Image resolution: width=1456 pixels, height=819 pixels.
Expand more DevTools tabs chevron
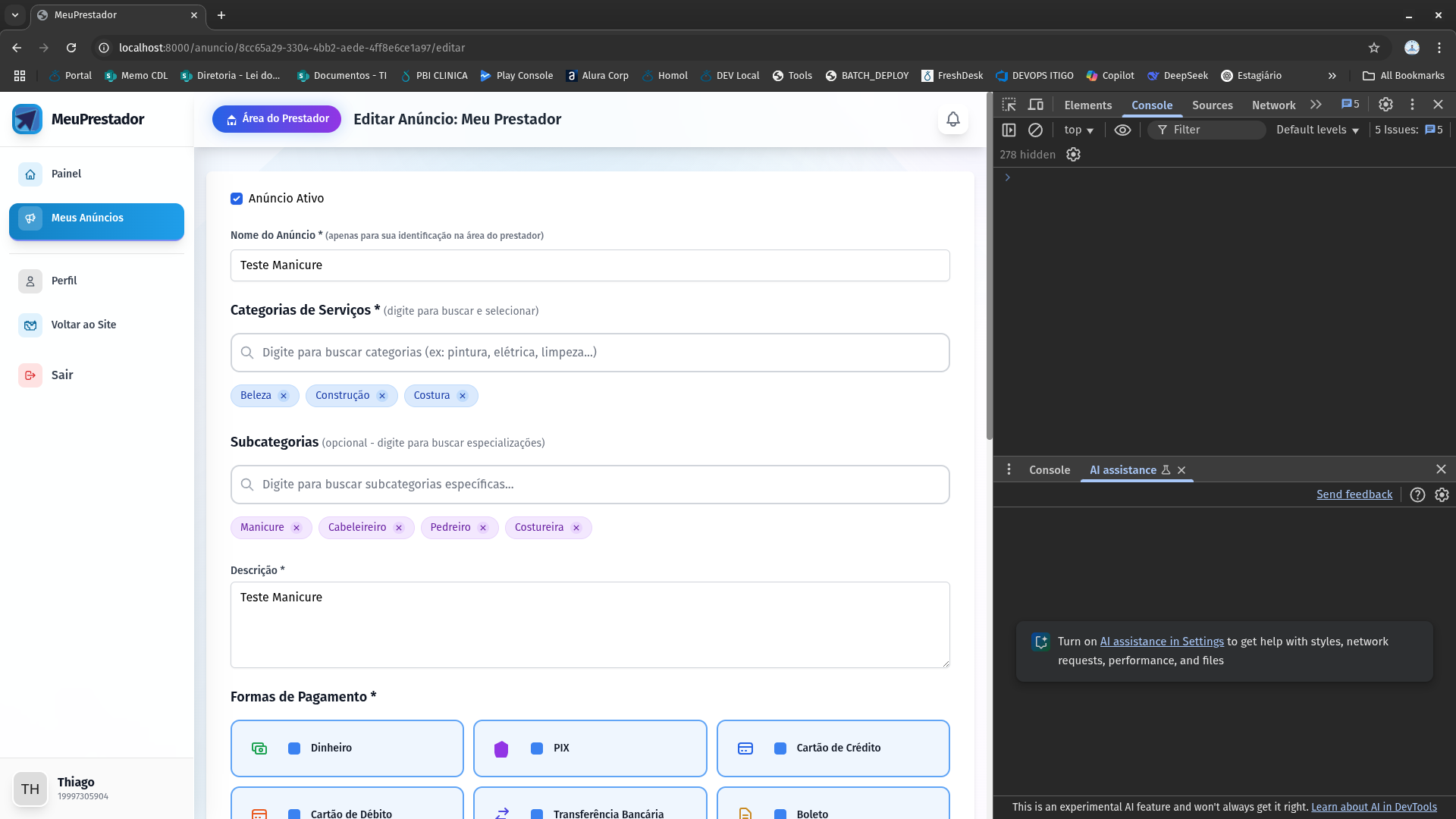click(1316, 105)
